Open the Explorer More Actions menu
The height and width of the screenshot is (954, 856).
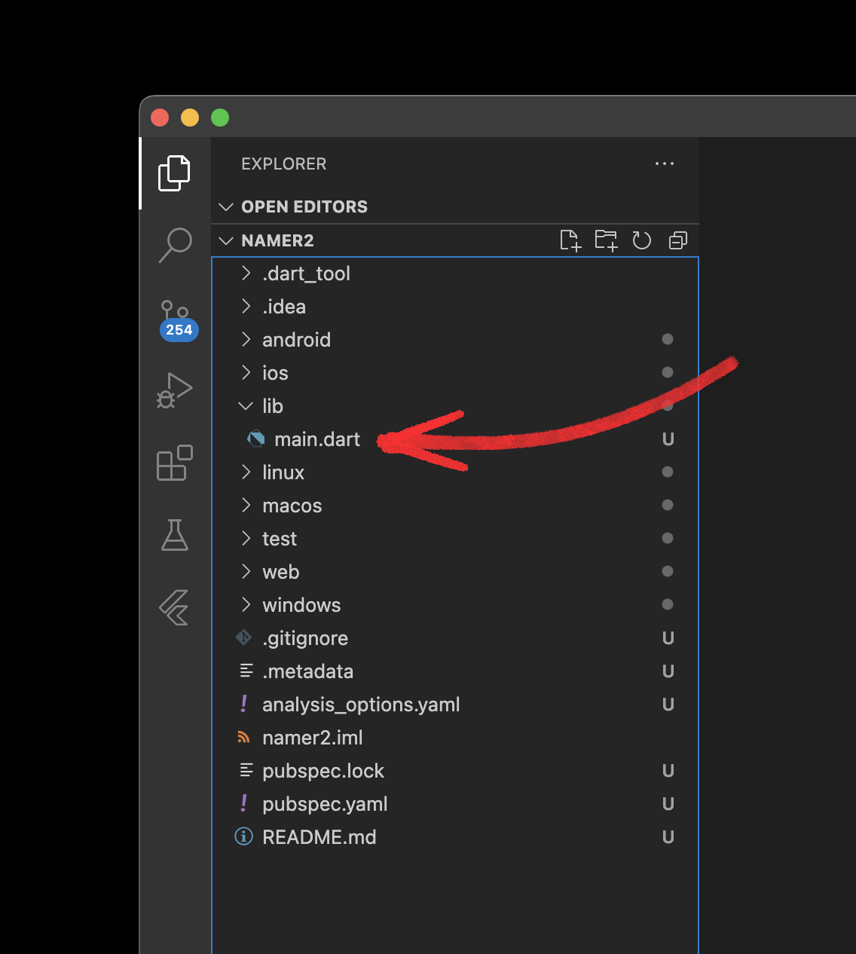coord(664,163)
